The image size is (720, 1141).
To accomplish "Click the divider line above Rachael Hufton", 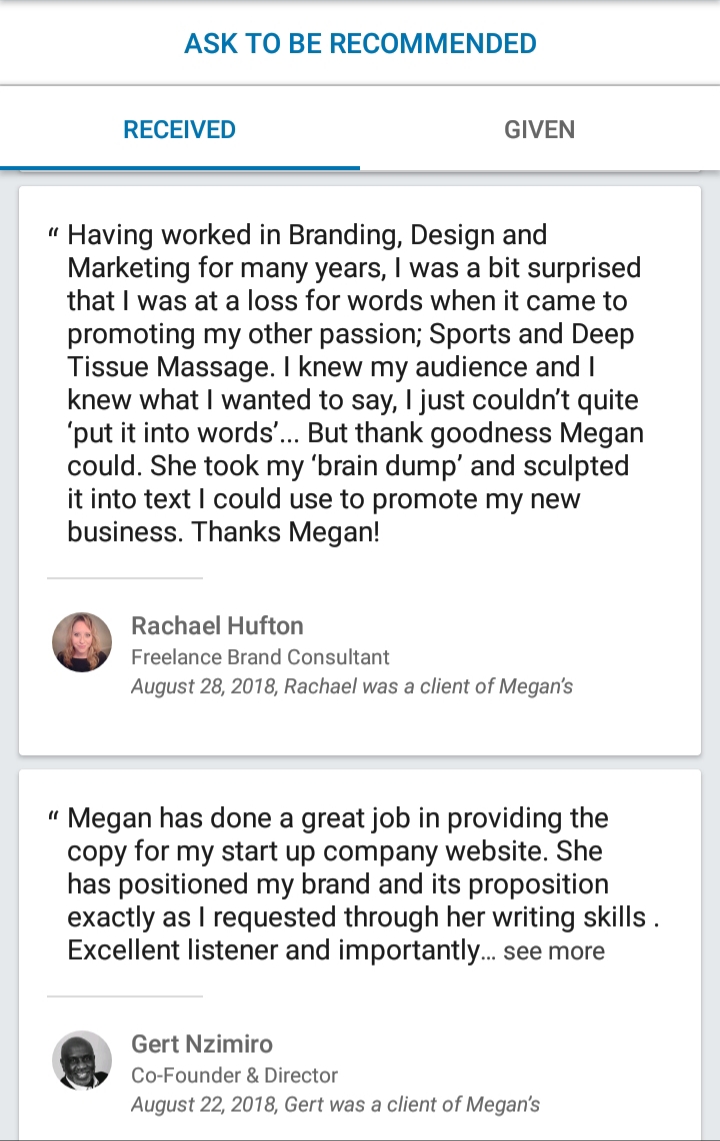I will [x=125, y=578].
